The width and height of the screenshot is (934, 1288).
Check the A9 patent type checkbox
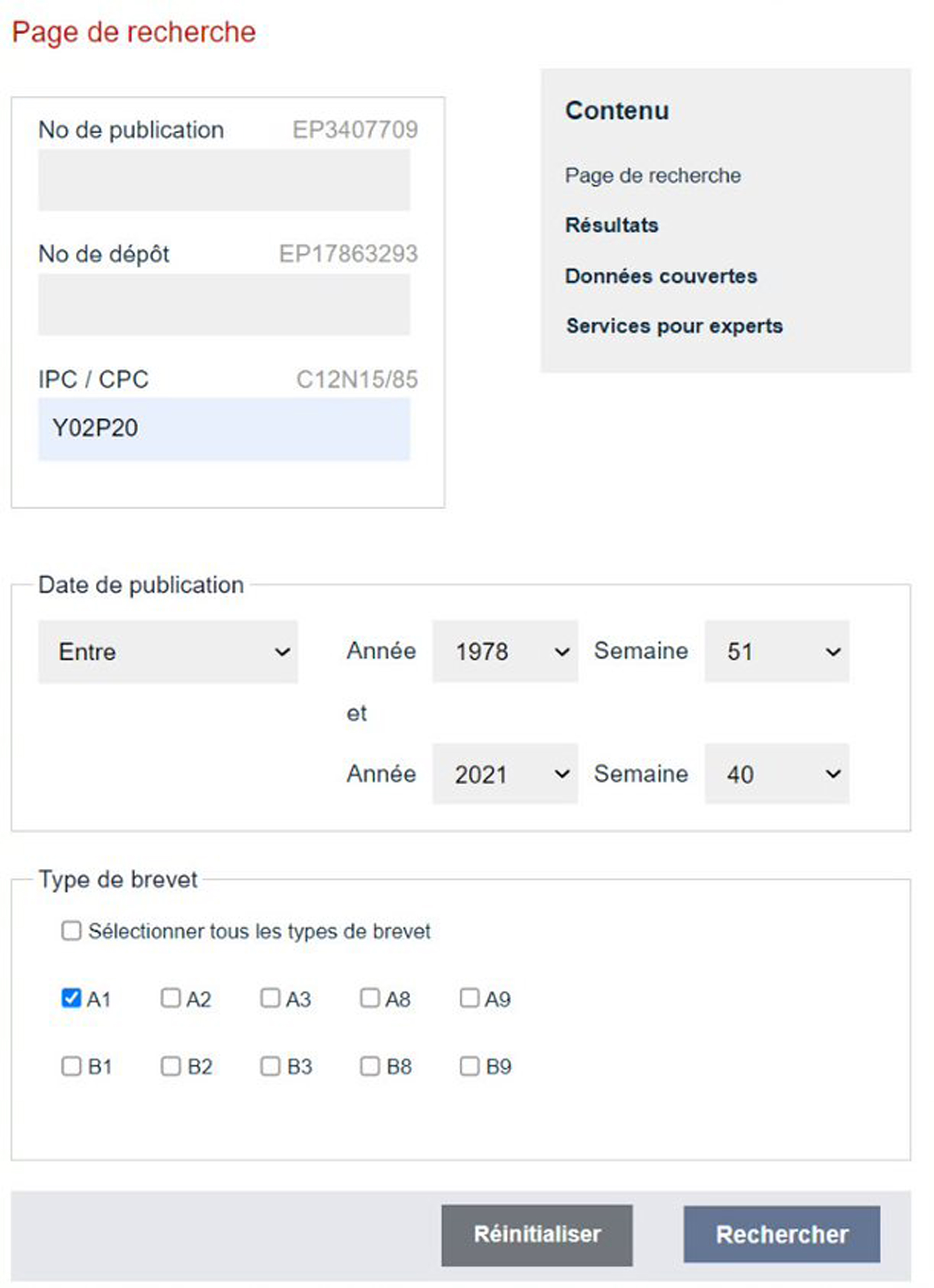[469, 998]
